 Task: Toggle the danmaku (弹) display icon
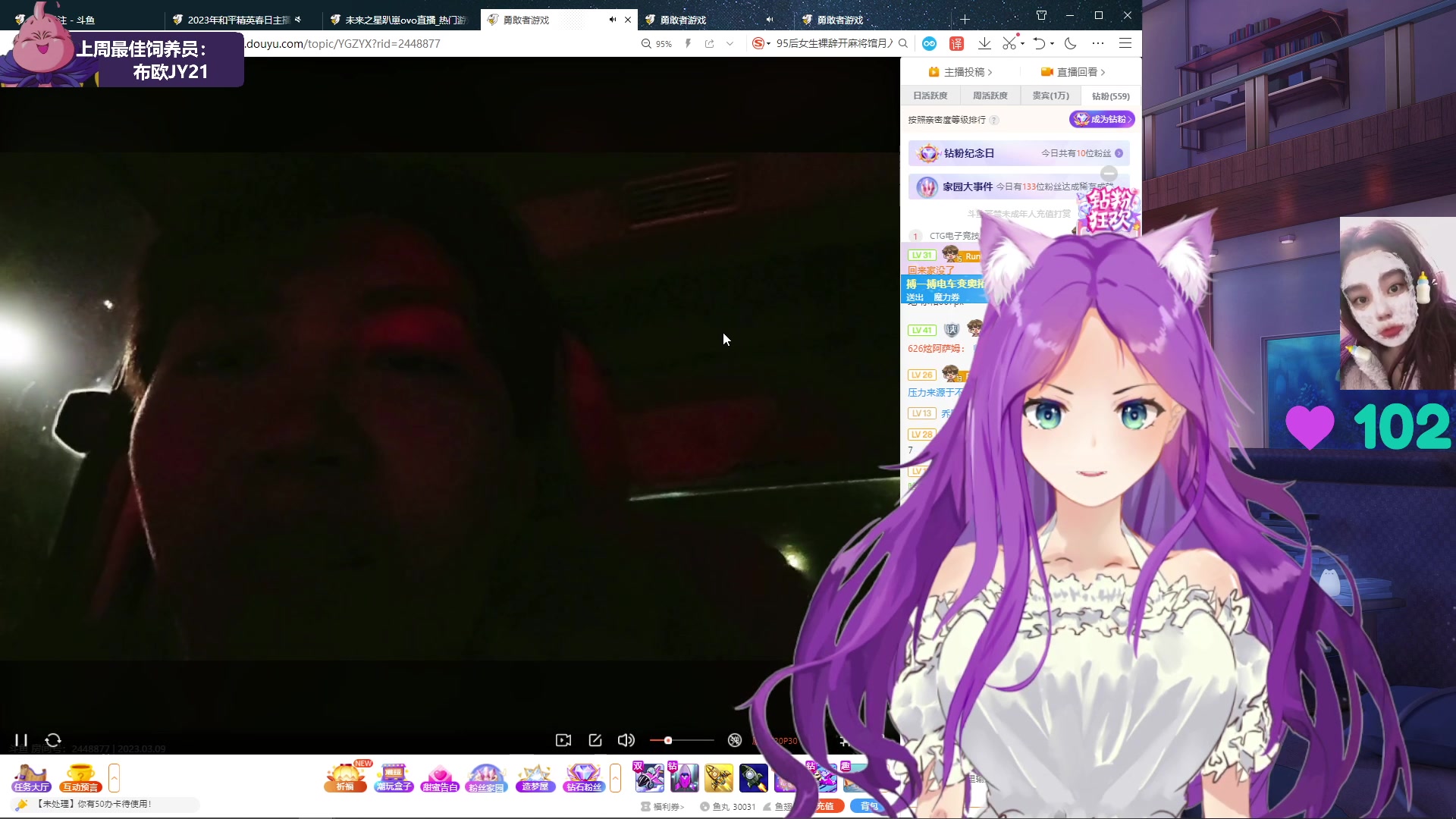(x=735, y=740)
